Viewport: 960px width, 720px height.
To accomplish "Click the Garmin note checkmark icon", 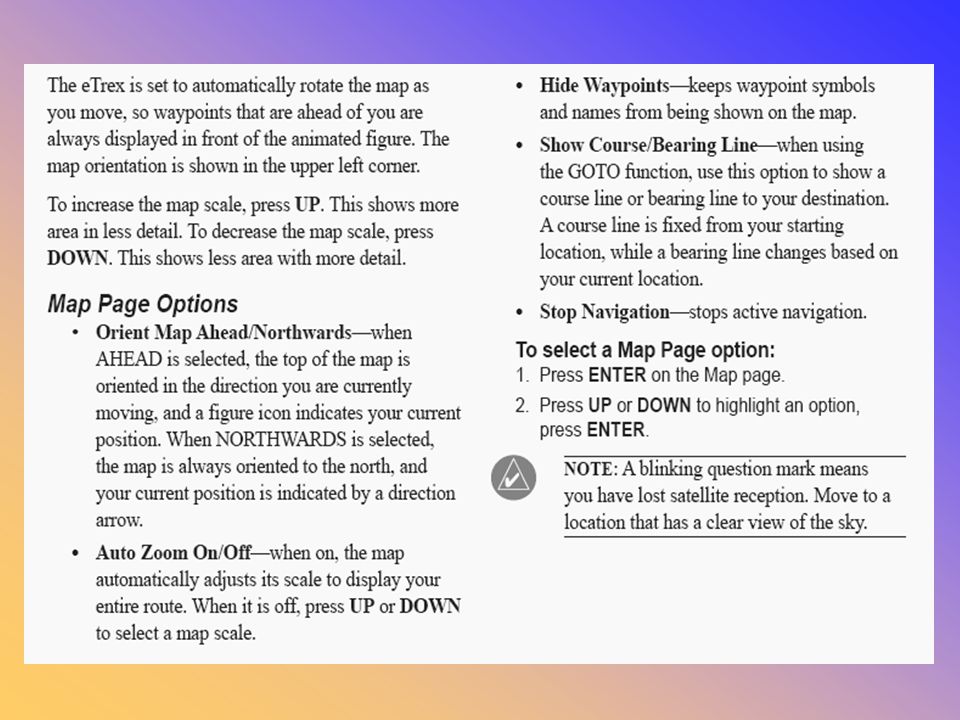I will click(x=513, y=478).
